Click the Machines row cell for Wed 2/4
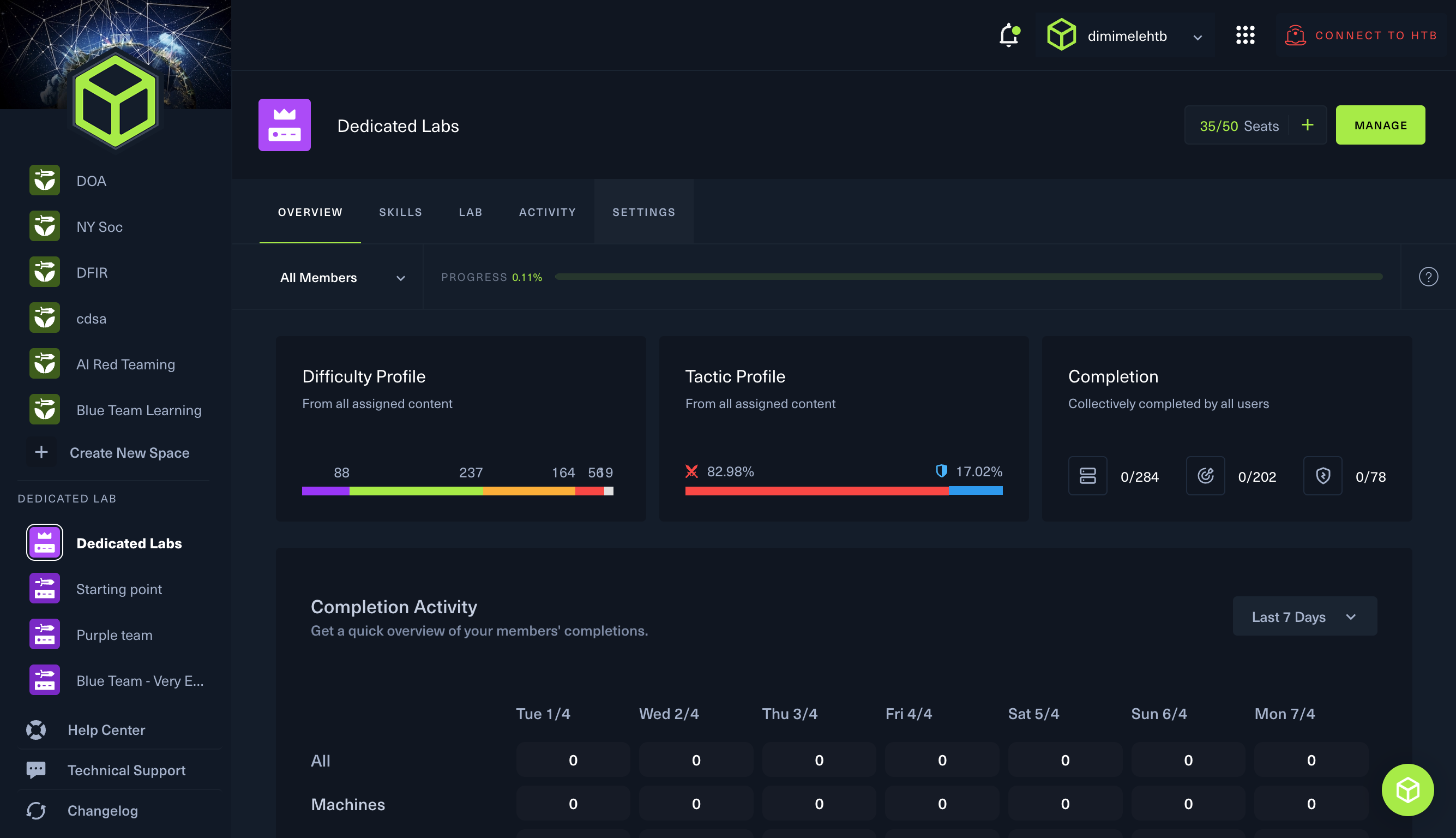Screen dimensions: 1456x838 696,804
